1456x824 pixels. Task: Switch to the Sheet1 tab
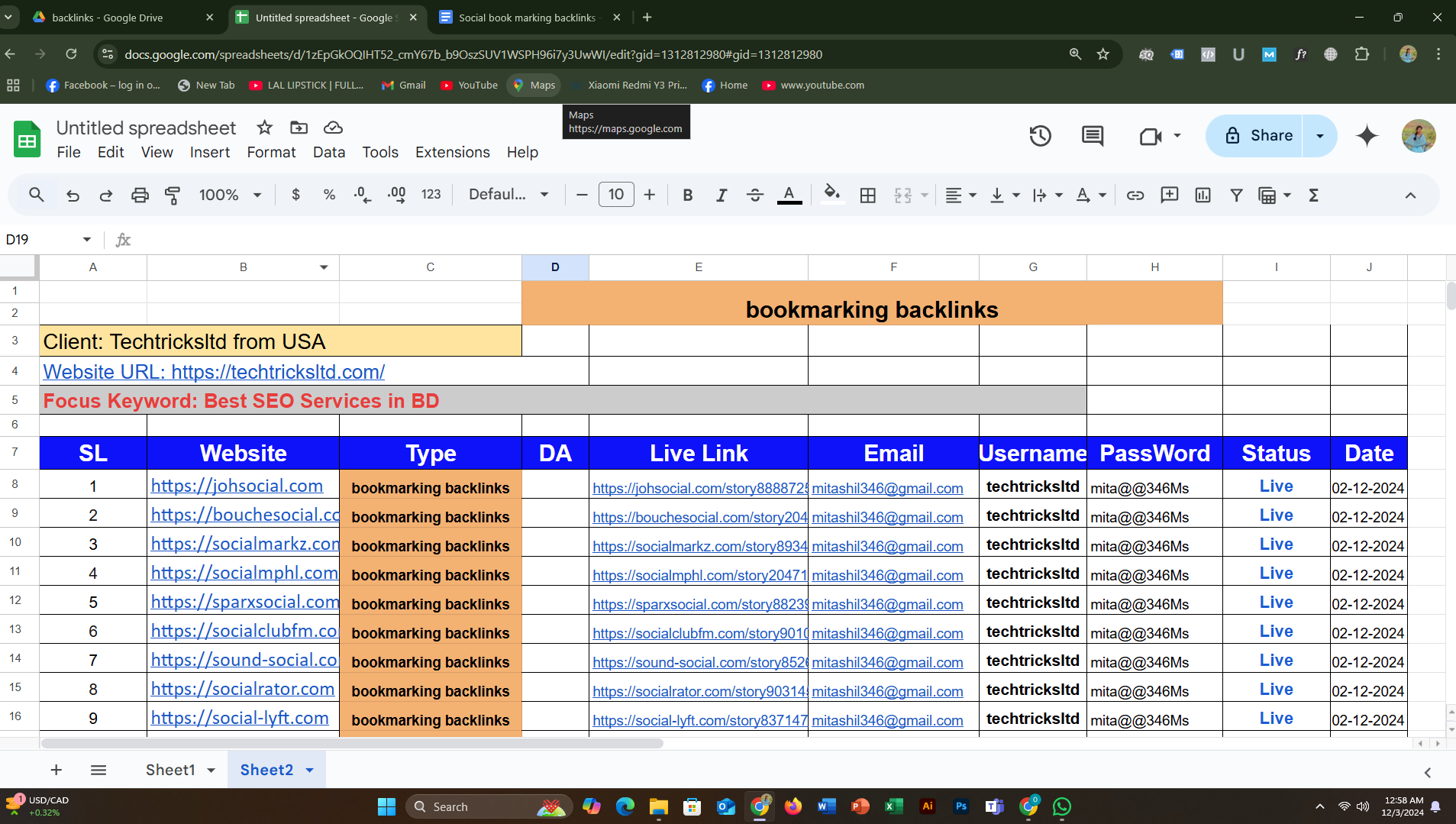pyautogui.click(x=170, y=770)
